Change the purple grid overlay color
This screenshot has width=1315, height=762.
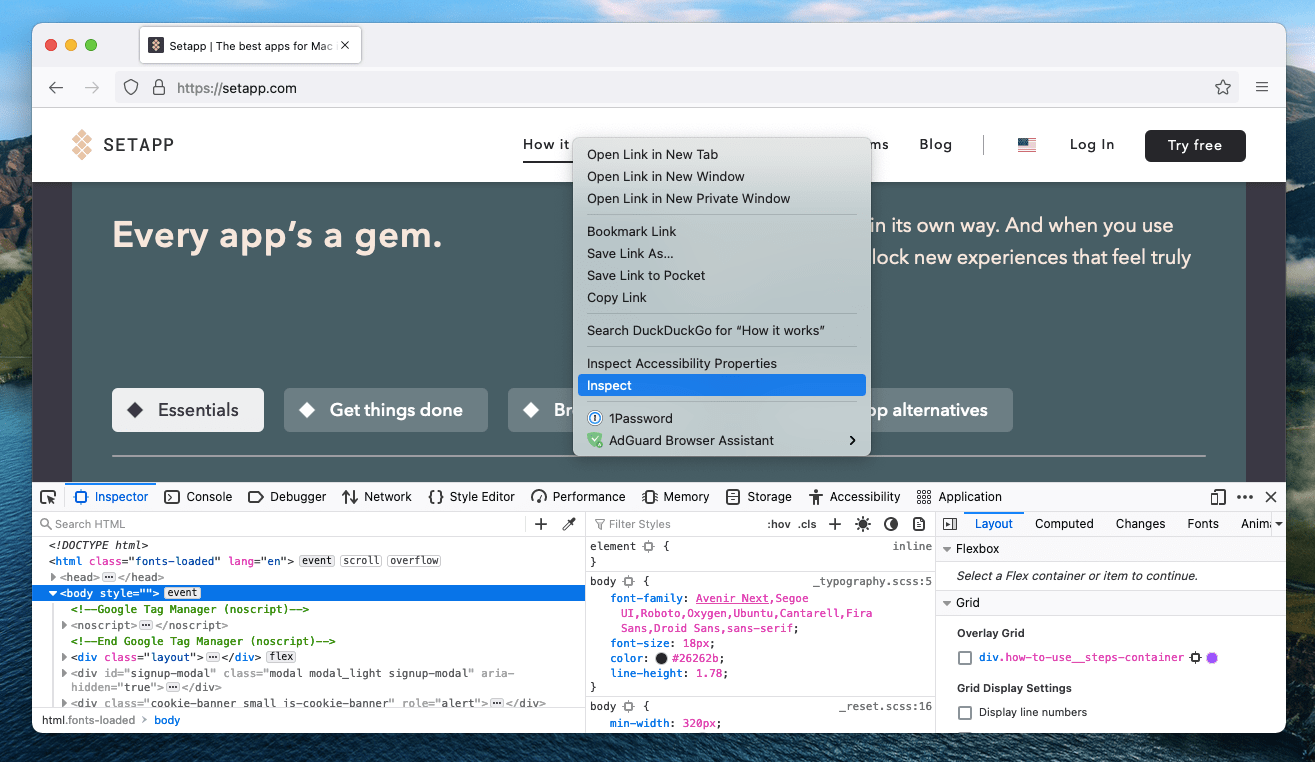[1212, 658]
